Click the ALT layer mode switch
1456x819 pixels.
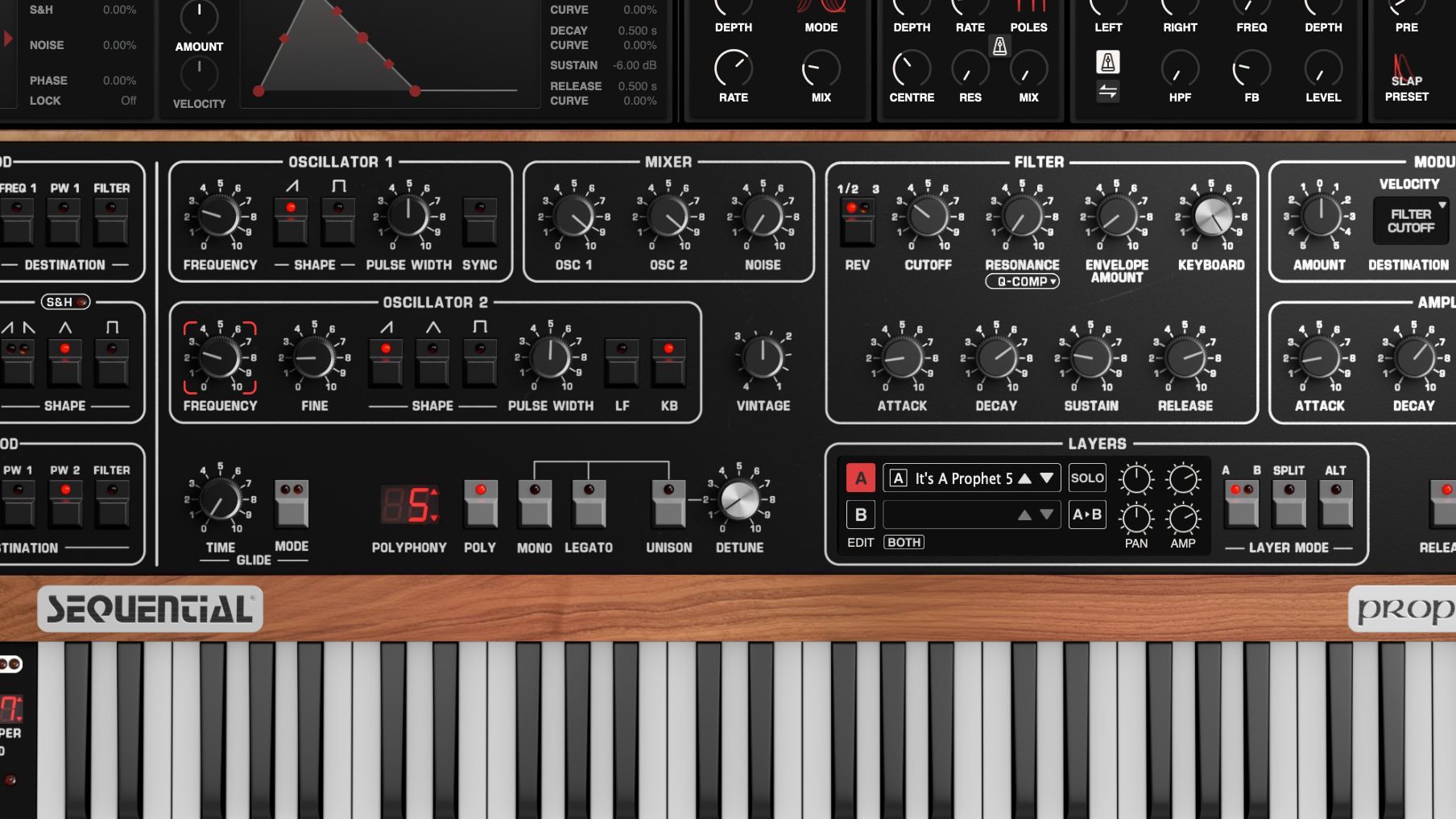pyautogui.click(x=1335, y=503)
